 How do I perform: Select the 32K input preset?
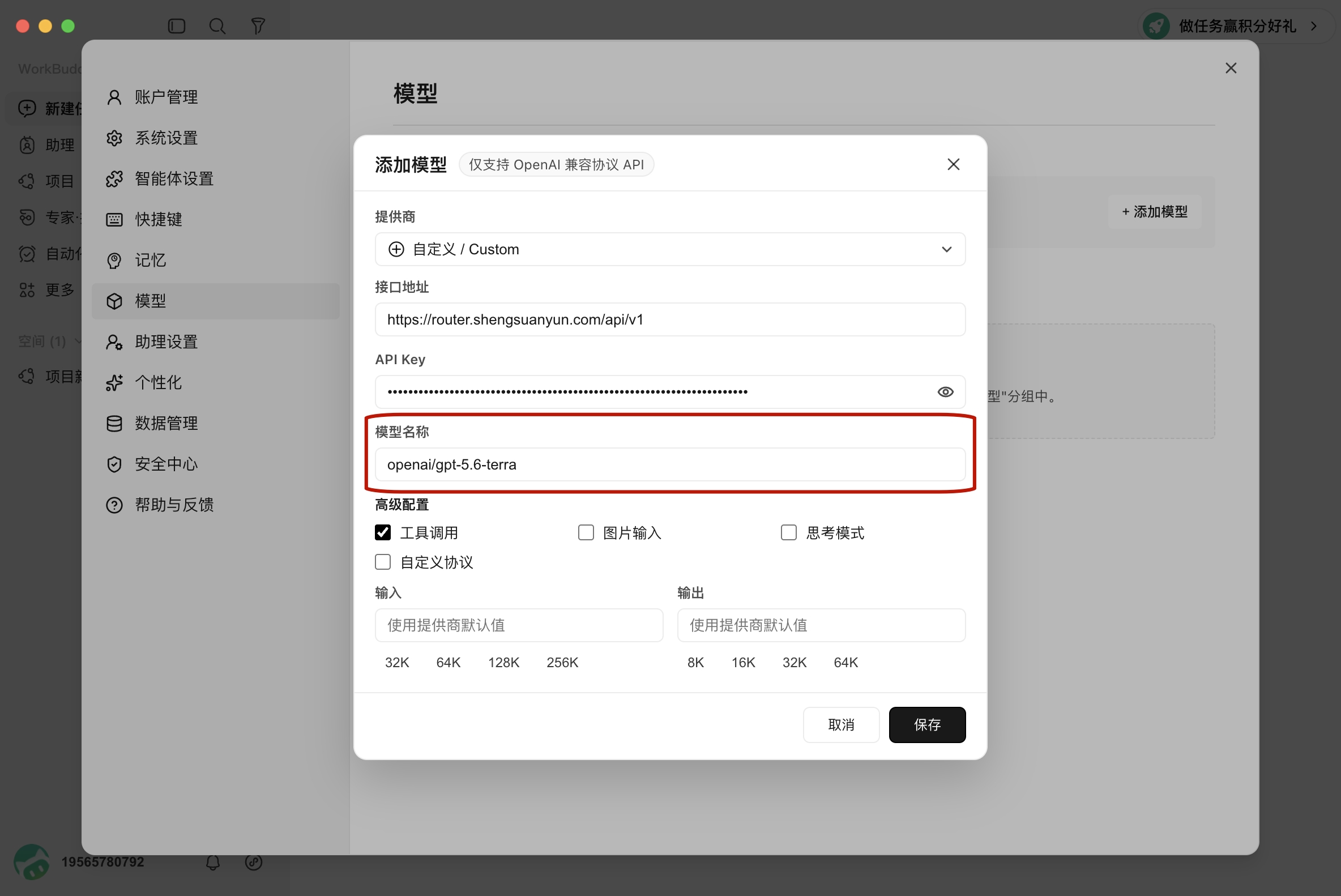[397, 663]
